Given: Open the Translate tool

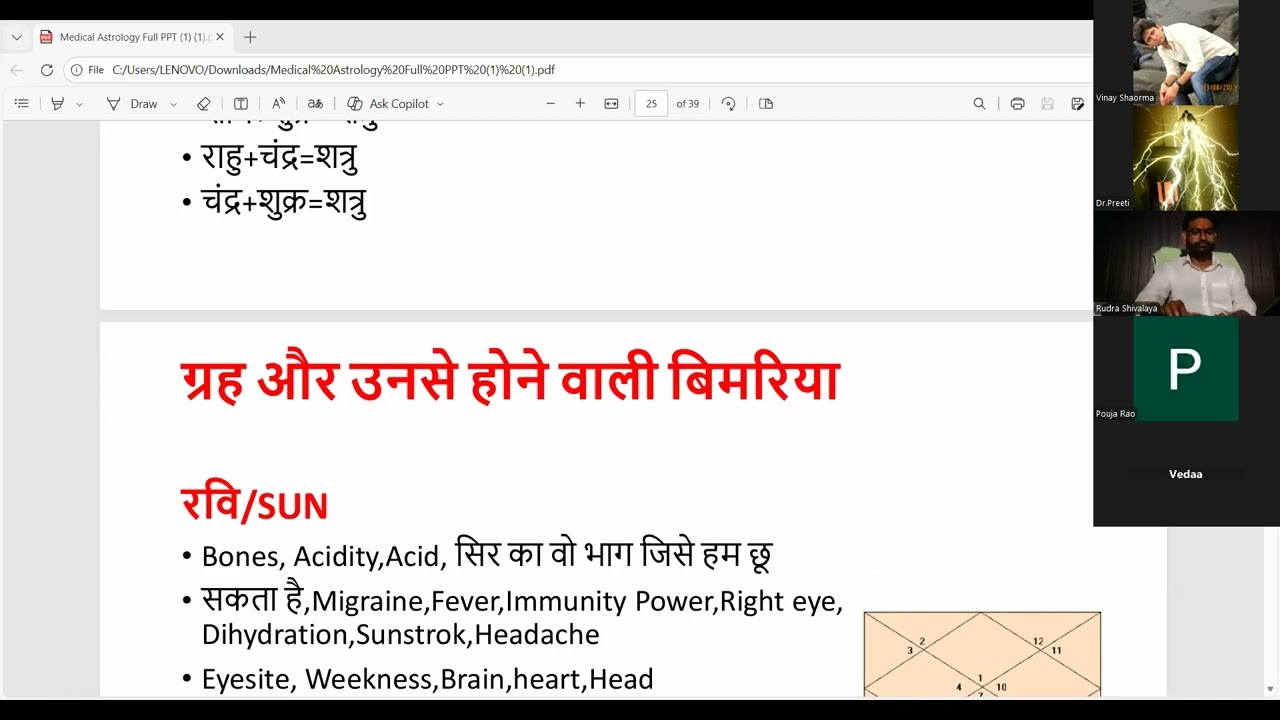Looking at the screenshot, I should coord(315,104).
